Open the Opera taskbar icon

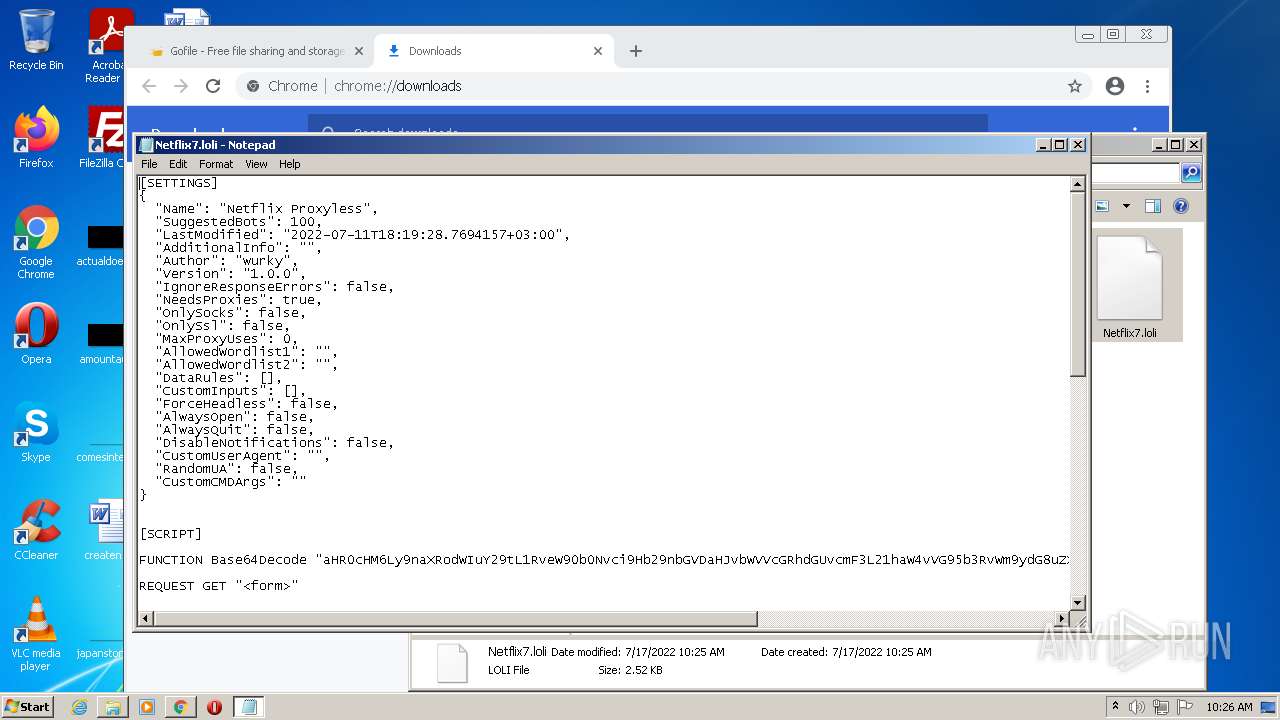click(214, 707)
